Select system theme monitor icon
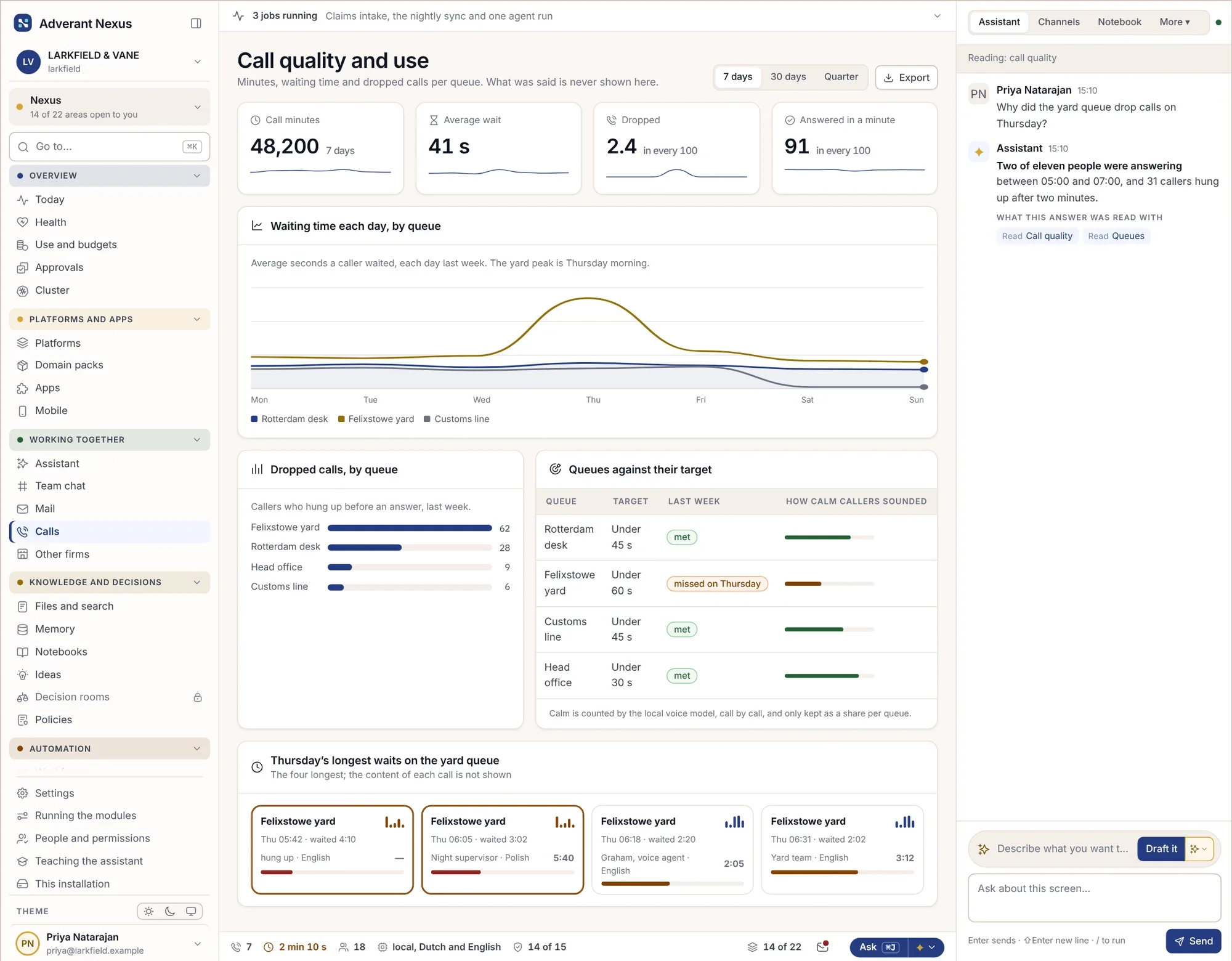 [191, 911]
